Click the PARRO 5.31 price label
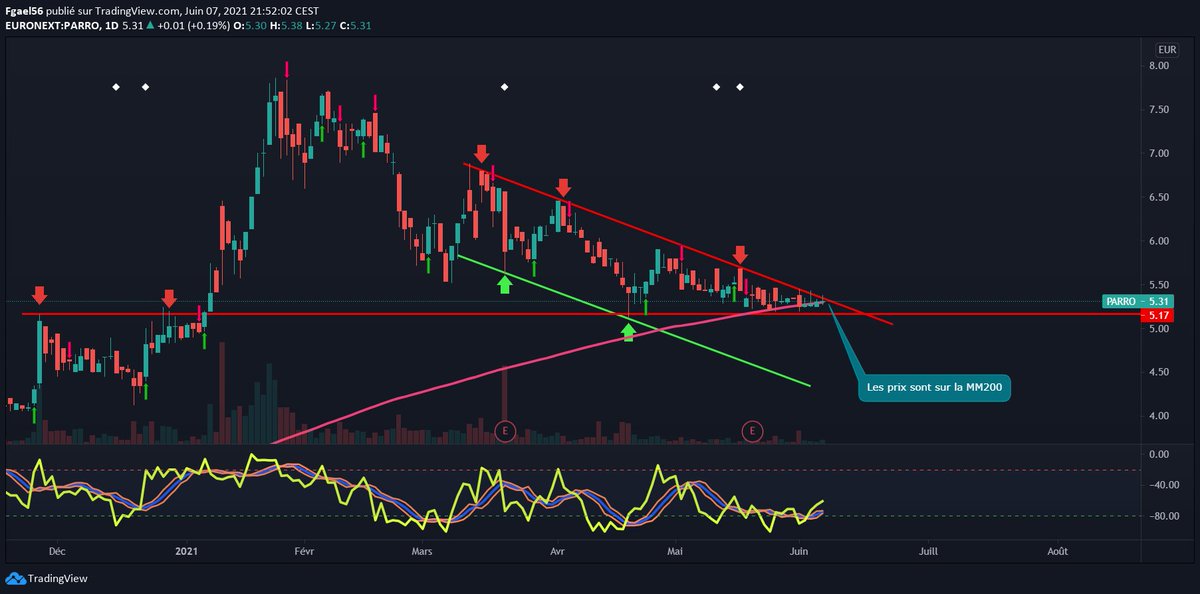Viewport: 1200px width, 594px height. tap(1136, 301)
